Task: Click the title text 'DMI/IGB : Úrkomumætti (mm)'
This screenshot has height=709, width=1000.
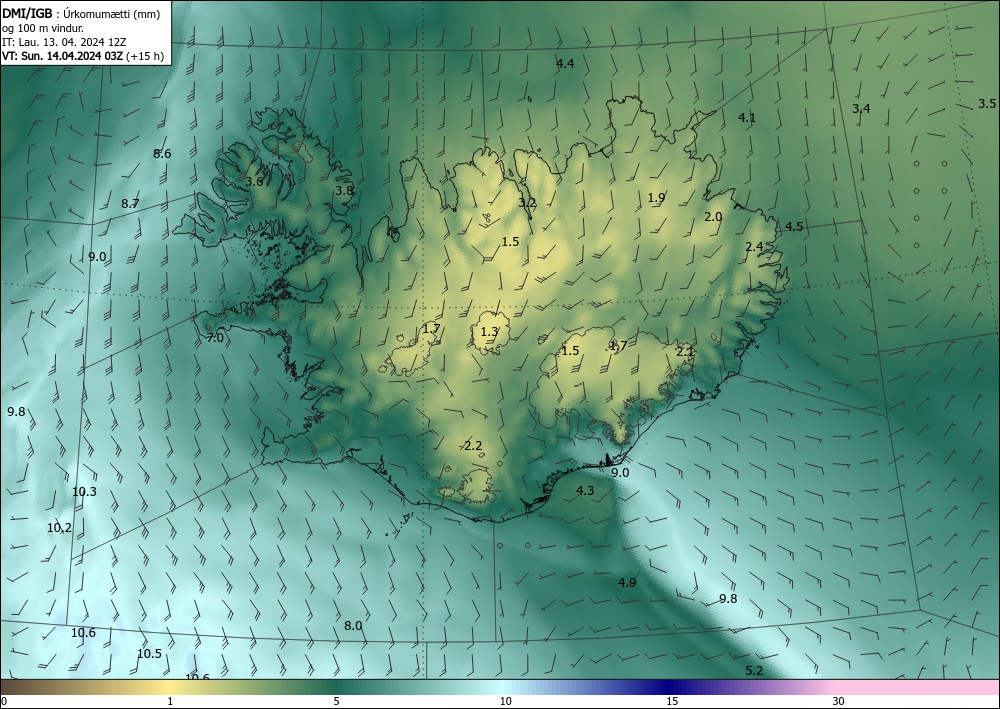Action: [x=81, y=13]
